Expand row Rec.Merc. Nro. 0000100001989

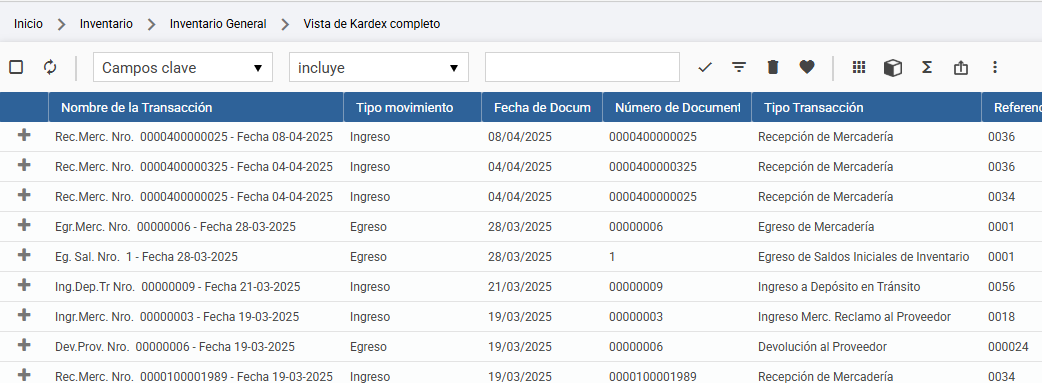[24, 374]
